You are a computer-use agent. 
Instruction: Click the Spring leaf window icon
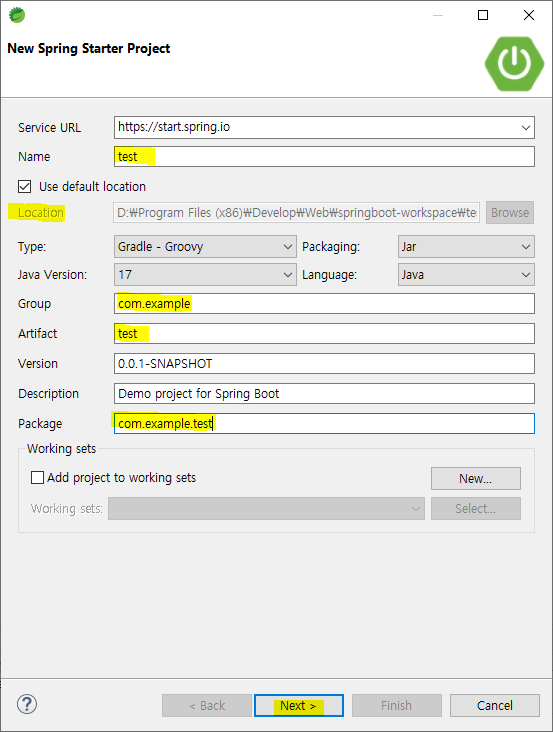pos(17,15)
